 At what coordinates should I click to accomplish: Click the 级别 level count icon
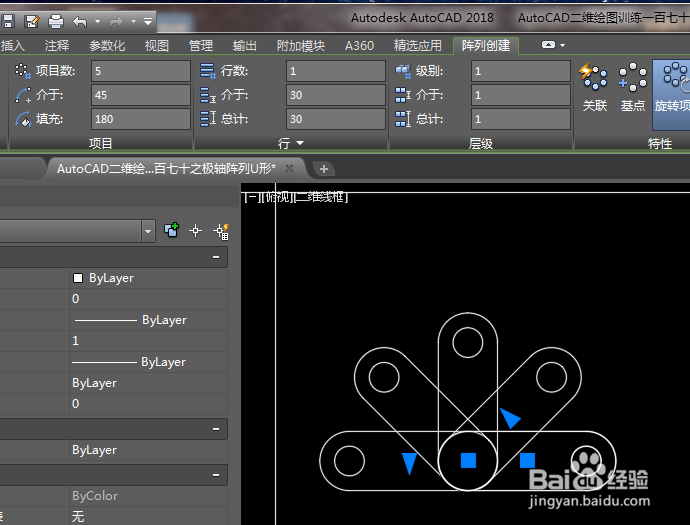[403, 70]
